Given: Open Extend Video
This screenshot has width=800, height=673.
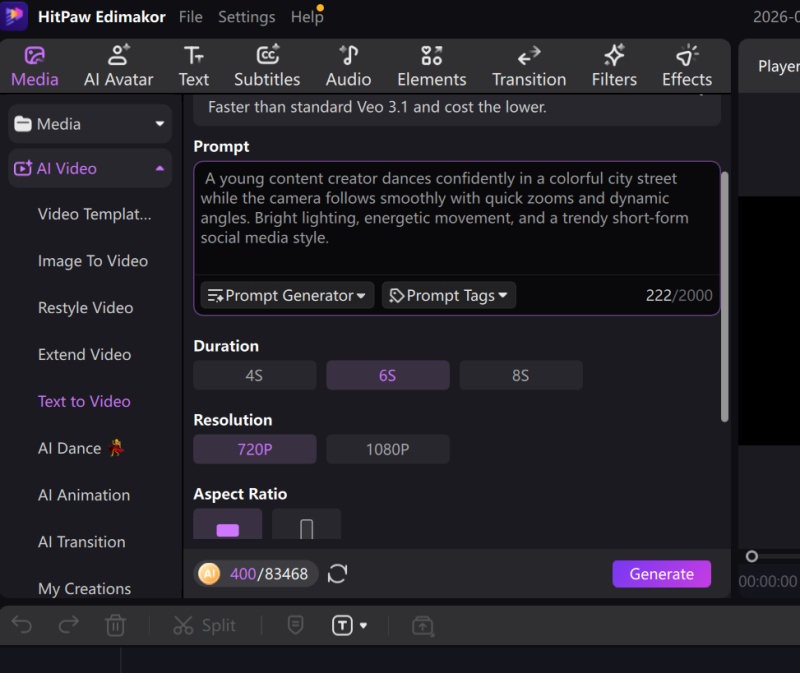Looking at the screenshot, I should coord(84,355).
